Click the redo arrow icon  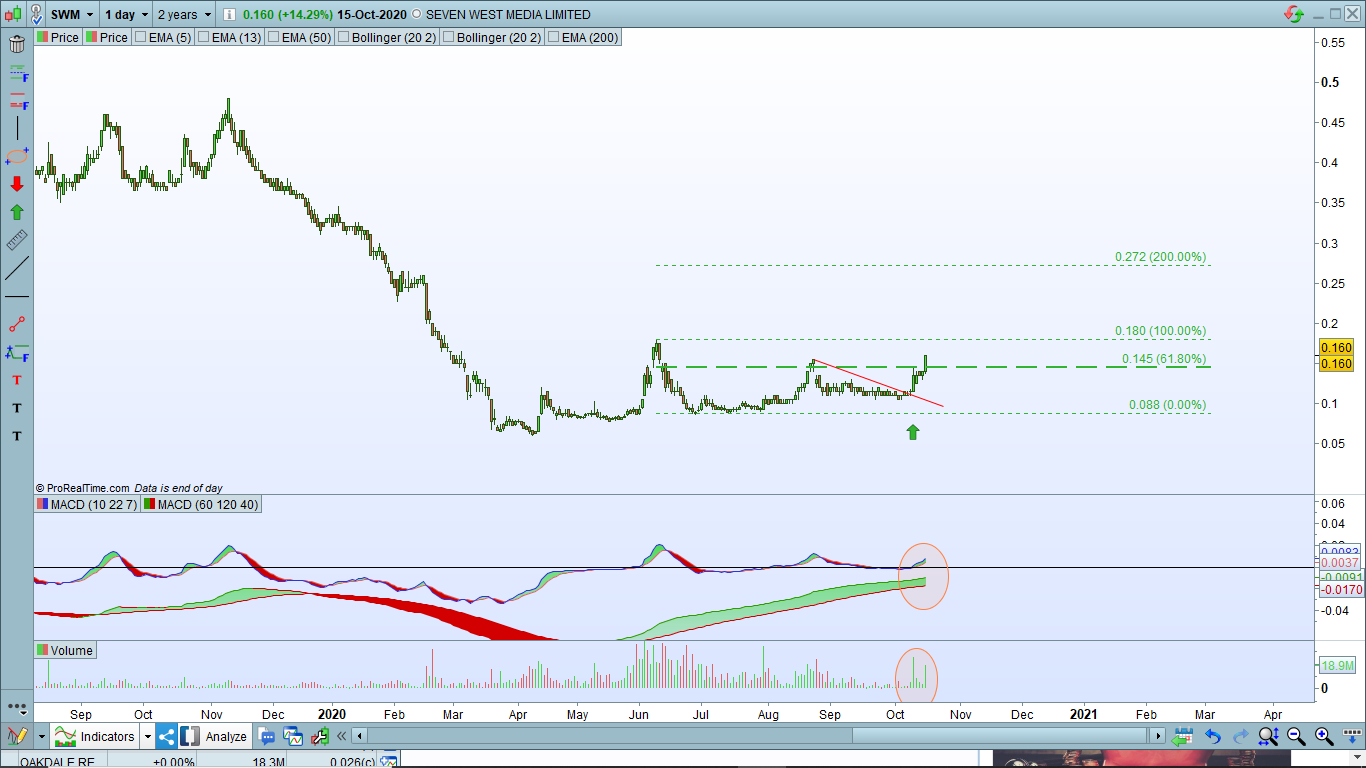coord(1240,737)
